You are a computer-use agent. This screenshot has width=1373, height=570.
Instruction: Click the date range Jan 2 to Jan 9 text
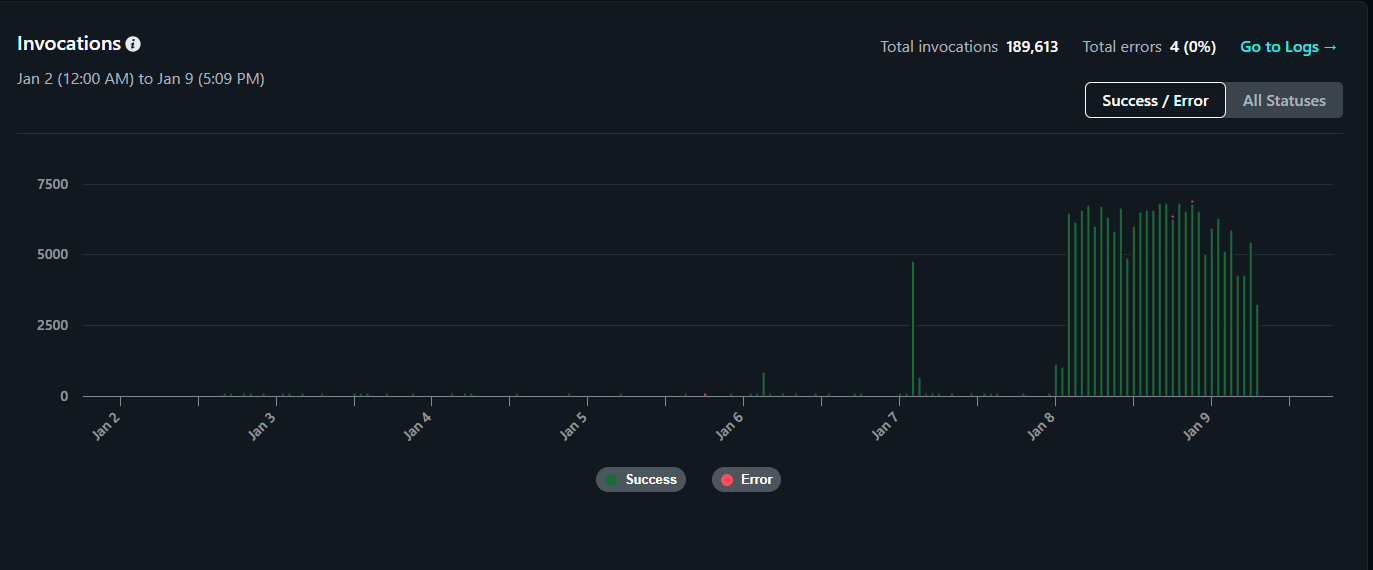coord(141,78)
